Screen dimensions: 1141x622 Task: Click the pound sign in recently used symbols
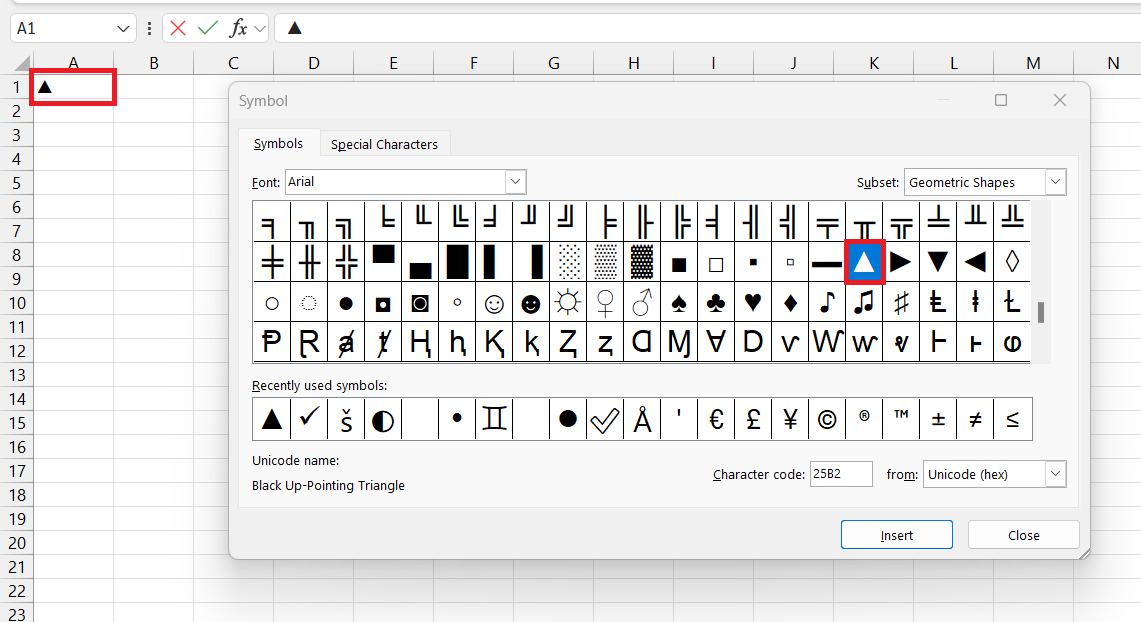753,418
